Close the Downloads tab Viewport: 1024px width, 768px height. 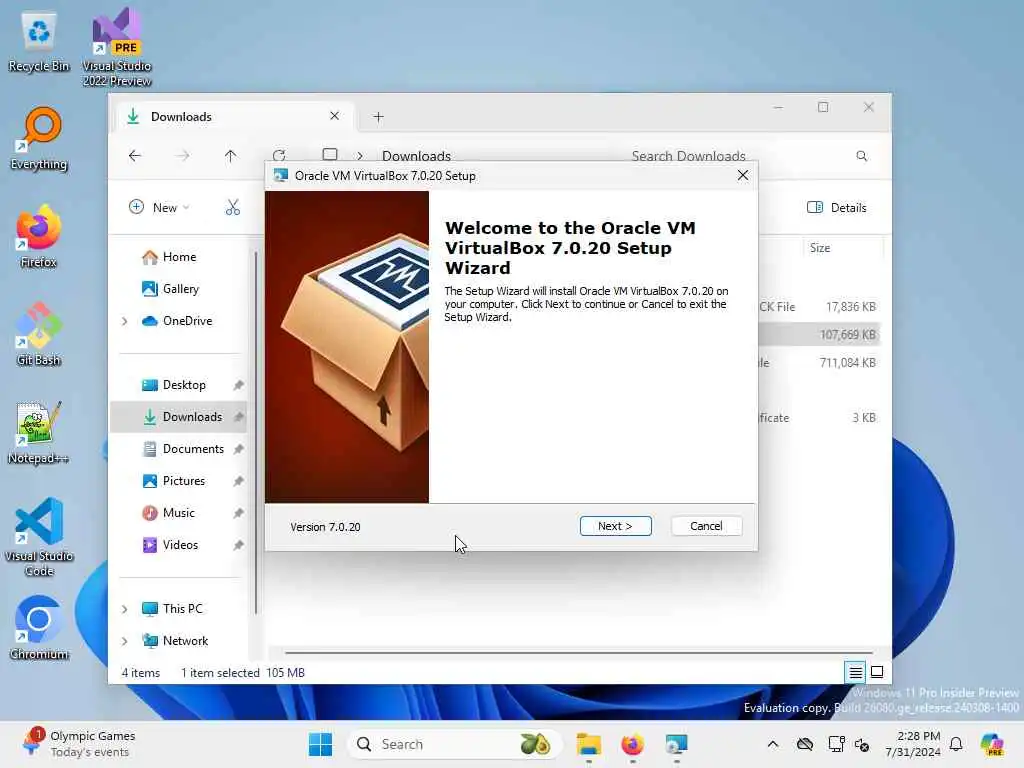[334, 116]
